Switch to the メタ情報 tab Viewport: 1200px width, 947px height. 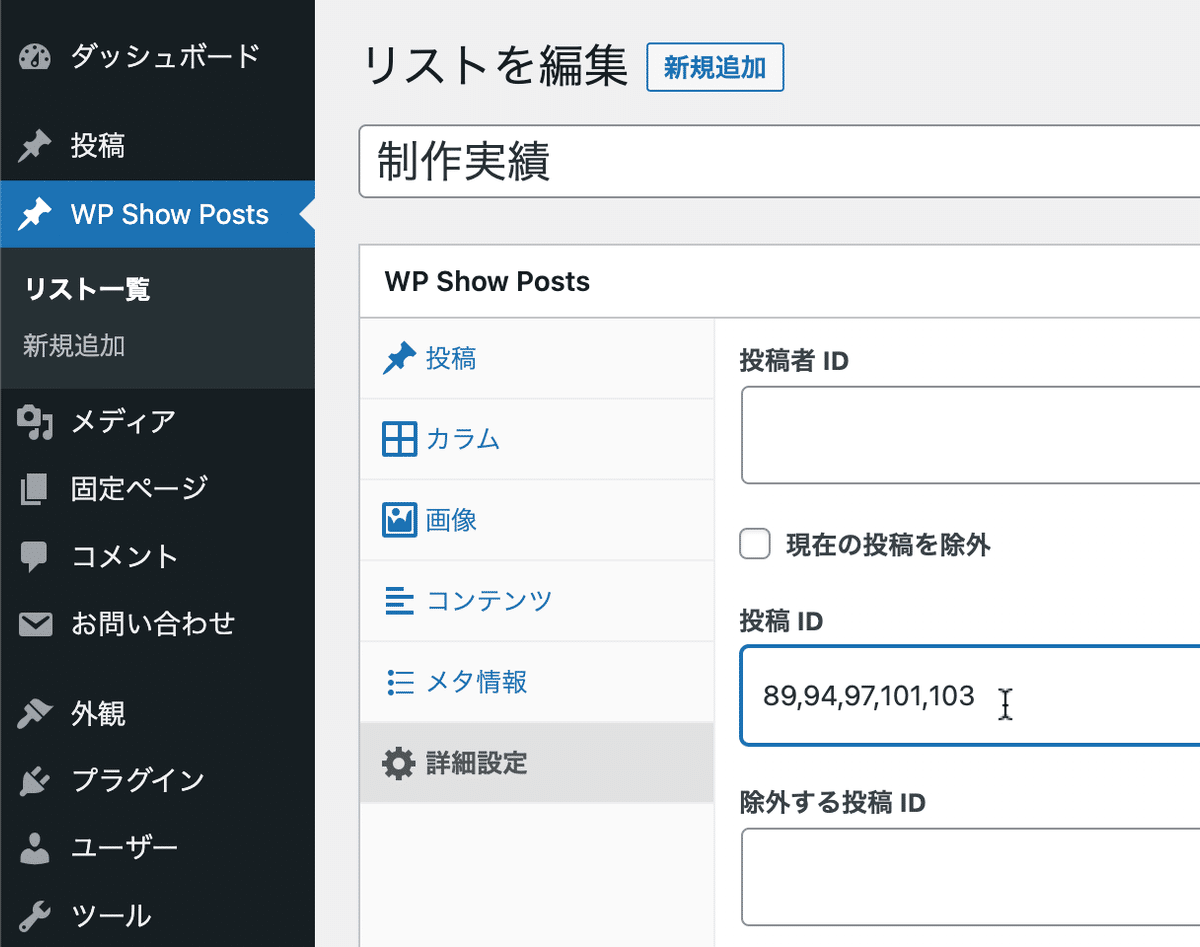[x=537, y=682]
